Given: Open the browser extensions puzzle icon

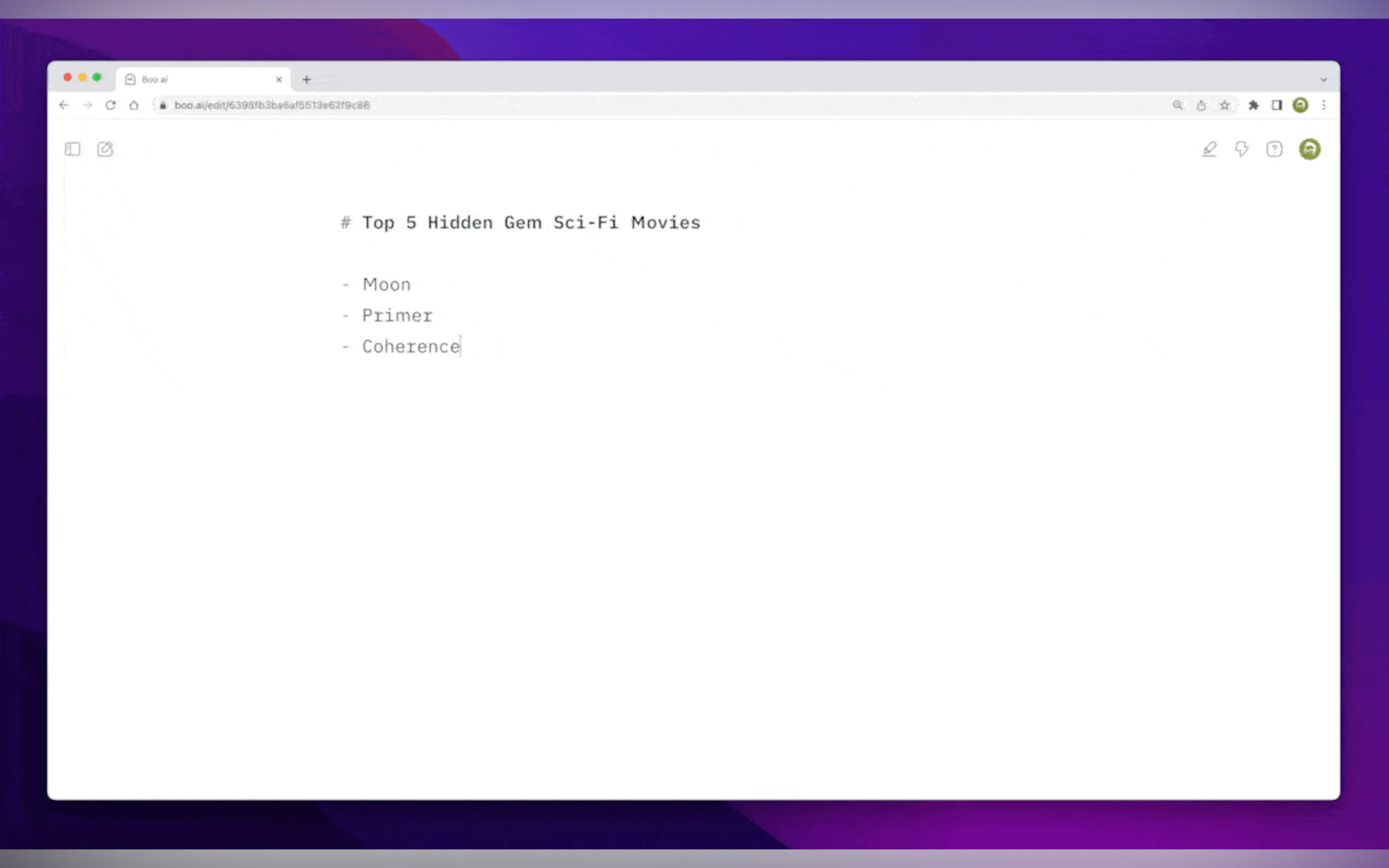Looking at the screenshot, I should point(1253,105).
